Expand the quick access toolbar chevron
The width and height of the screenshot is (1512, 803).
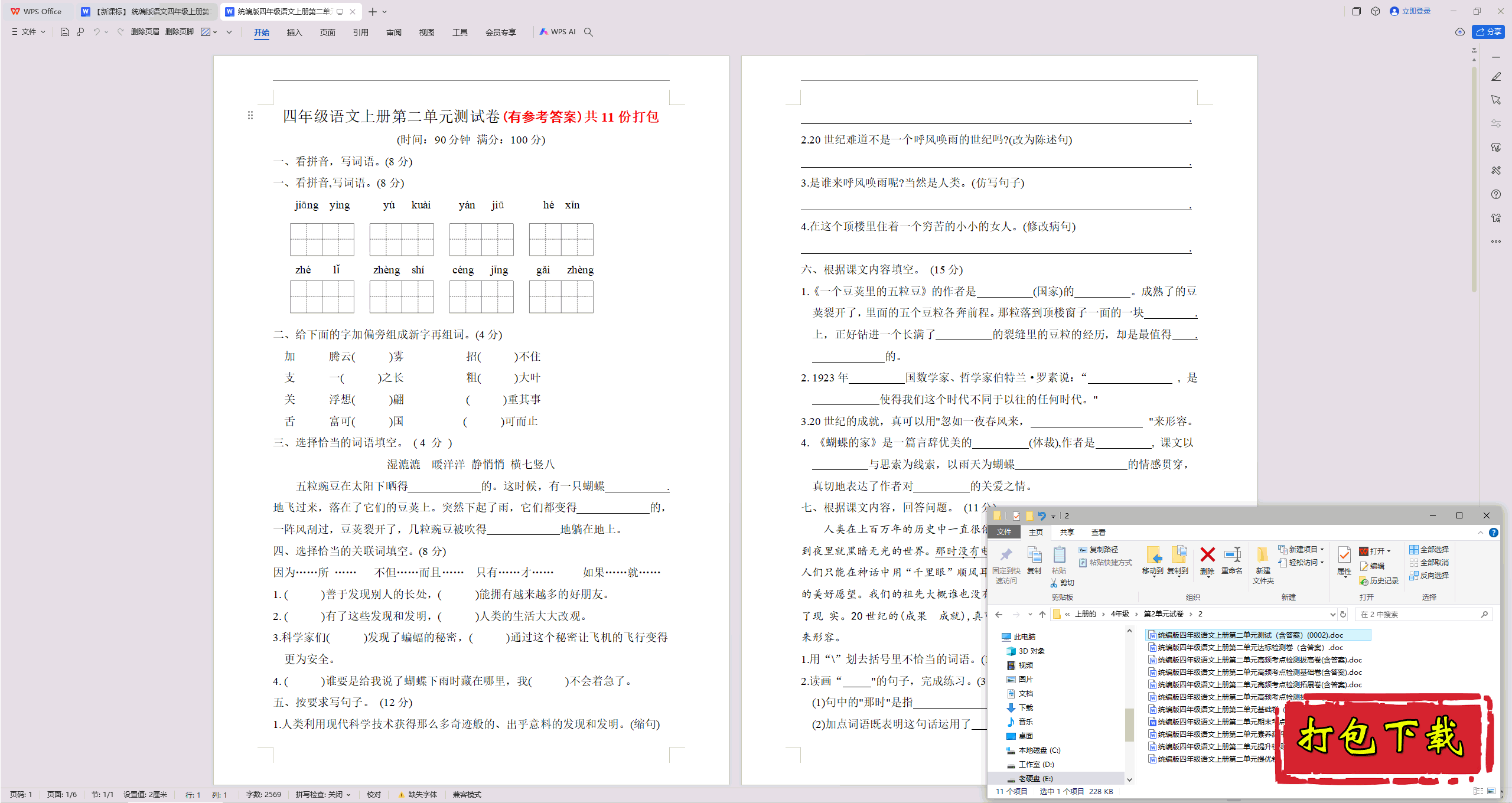(x=229, y=32)
